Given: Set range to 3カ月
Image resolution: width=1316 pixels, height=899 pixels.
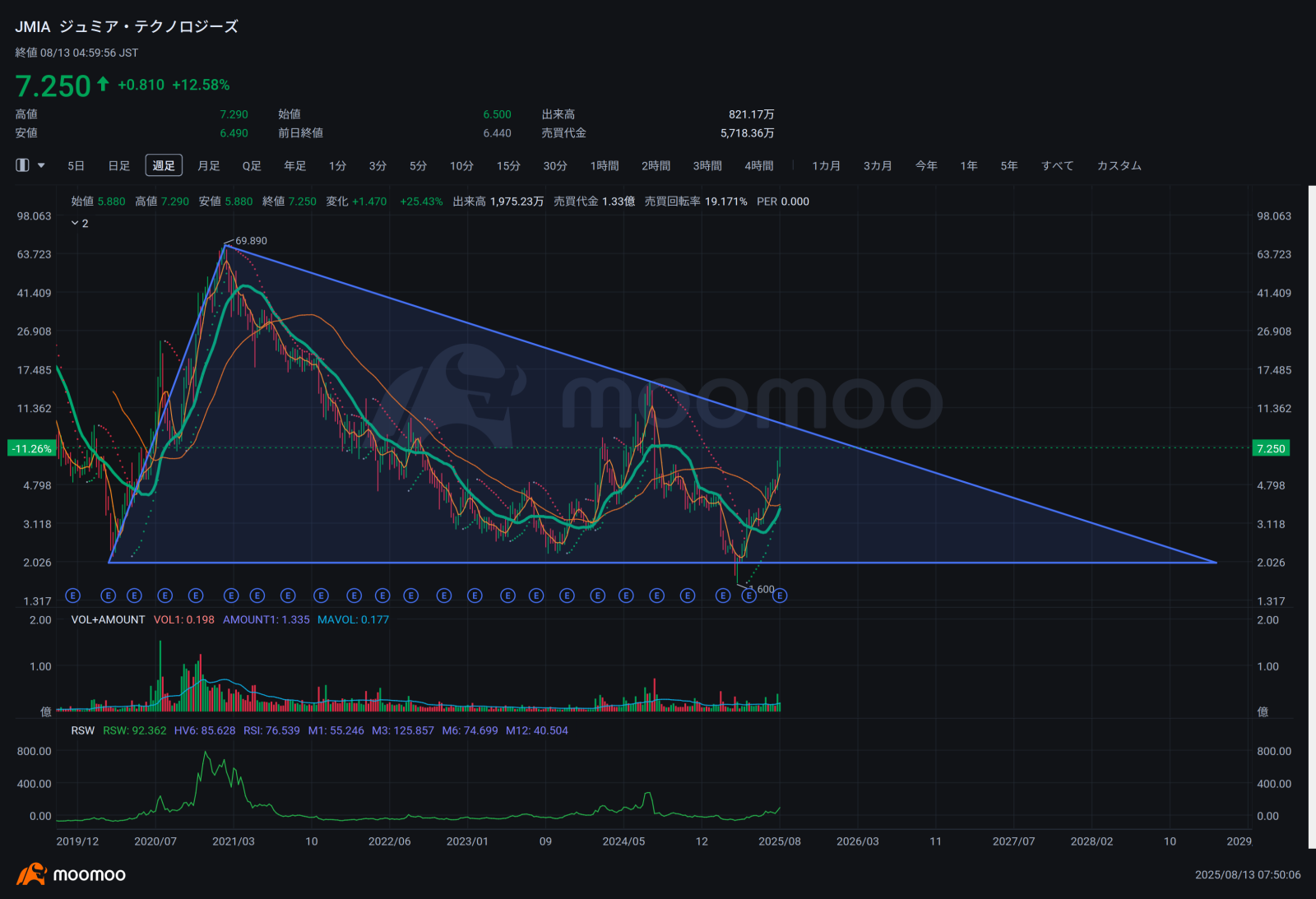Looking at the screenshot, I should tap(878, 165).
